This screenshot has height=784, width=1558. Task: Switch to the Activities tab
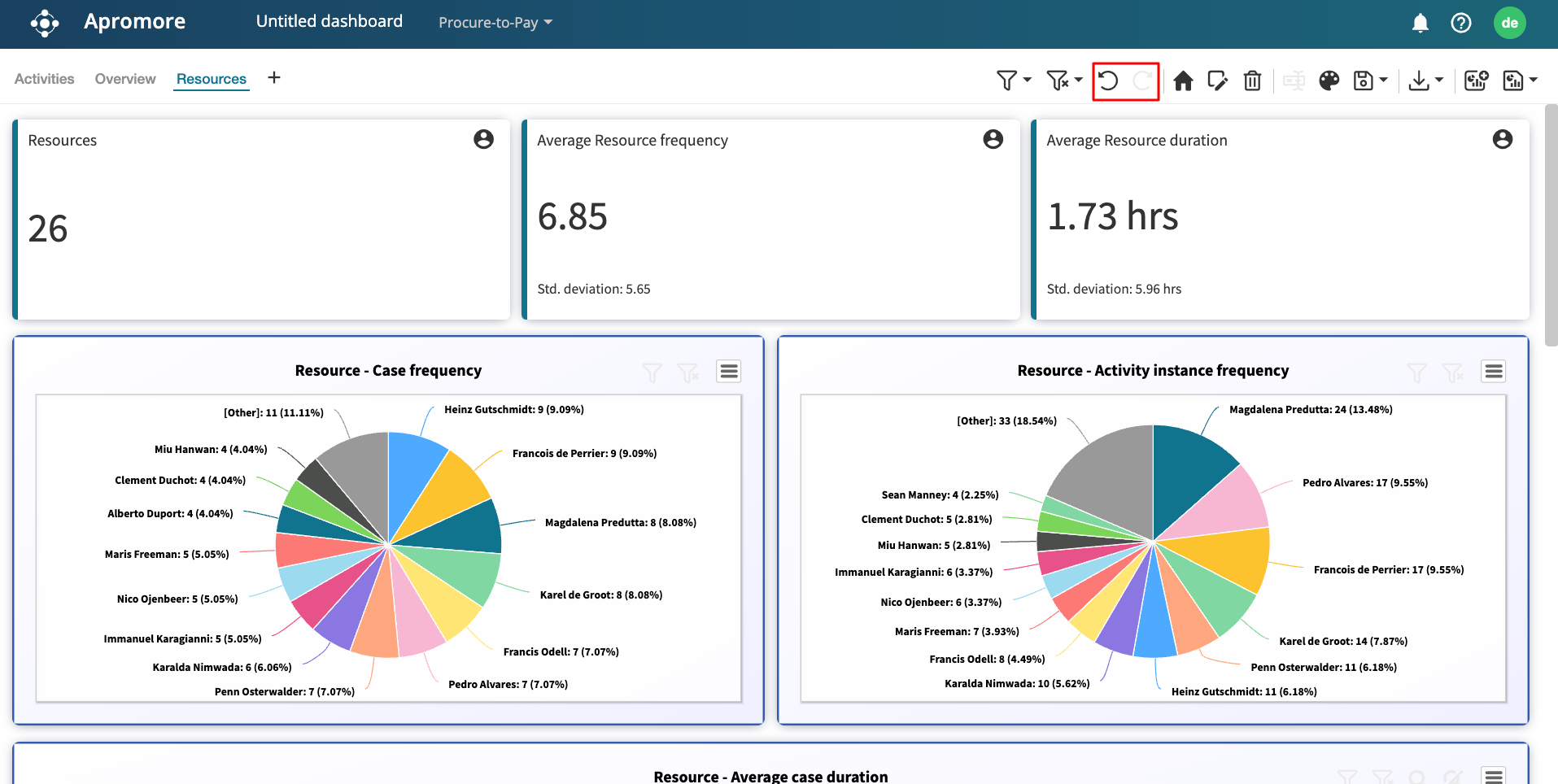tap(44, 79)
